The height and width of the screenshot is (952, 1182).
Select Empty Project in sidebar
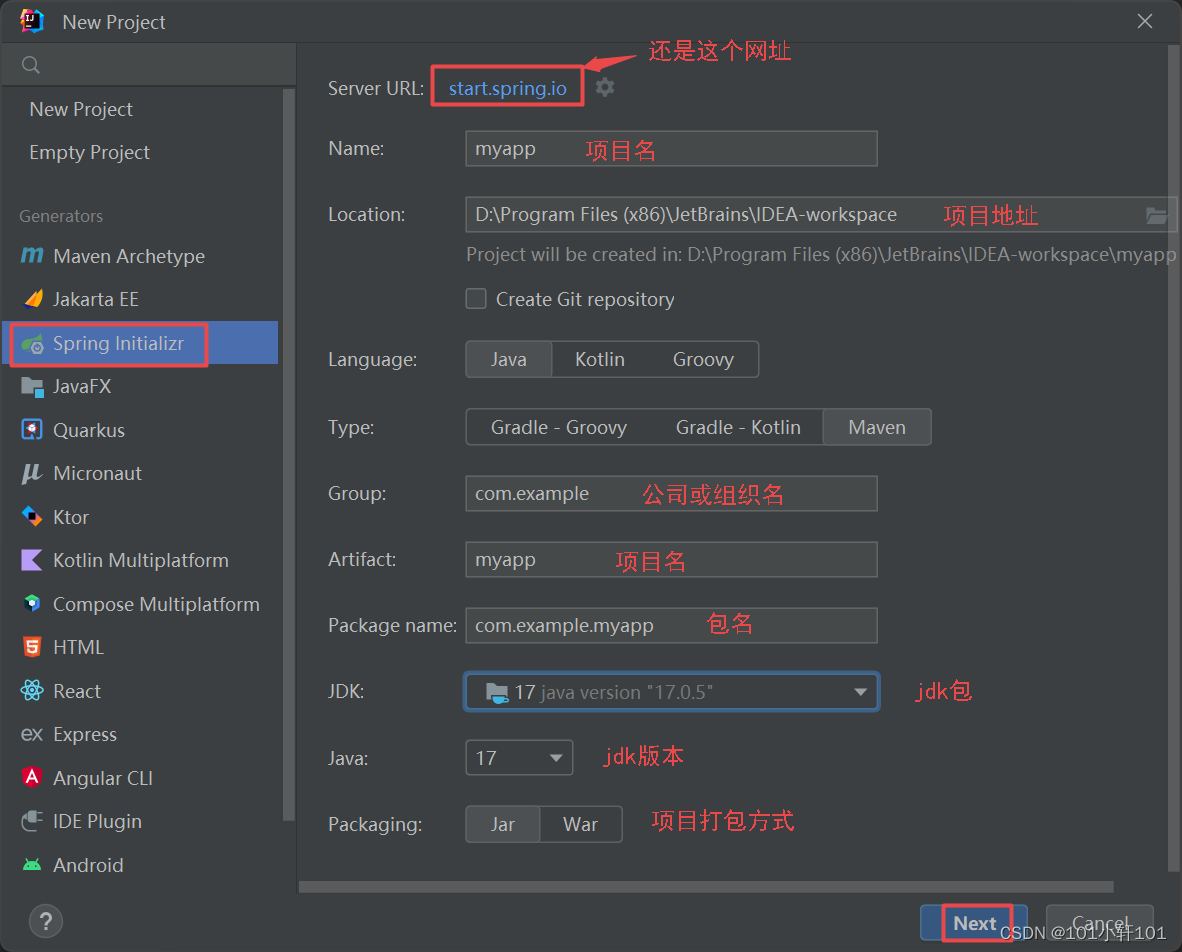89,152
